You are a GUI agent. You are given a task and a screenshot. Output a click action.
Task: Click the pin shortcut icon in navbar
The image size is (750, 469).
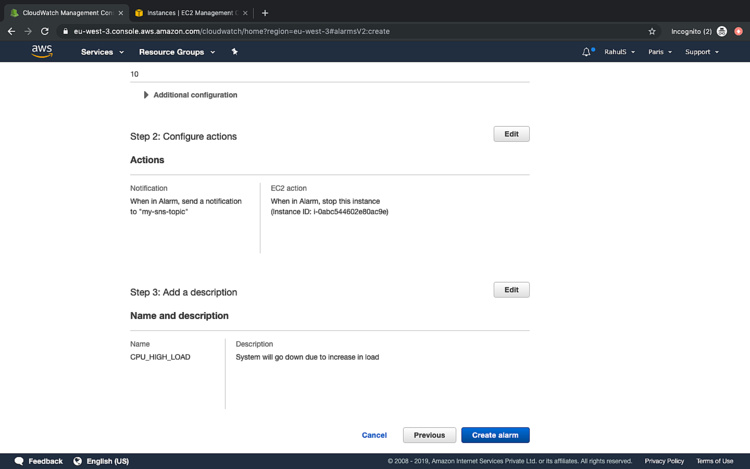point(235,51)
